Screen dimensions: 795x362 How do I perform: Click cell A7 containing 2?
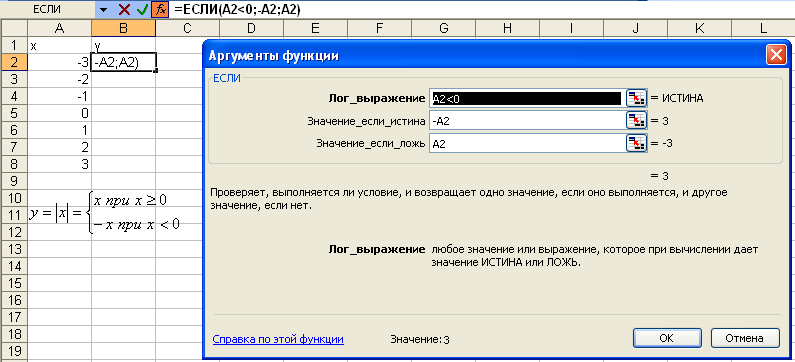(x=59, y=148)
